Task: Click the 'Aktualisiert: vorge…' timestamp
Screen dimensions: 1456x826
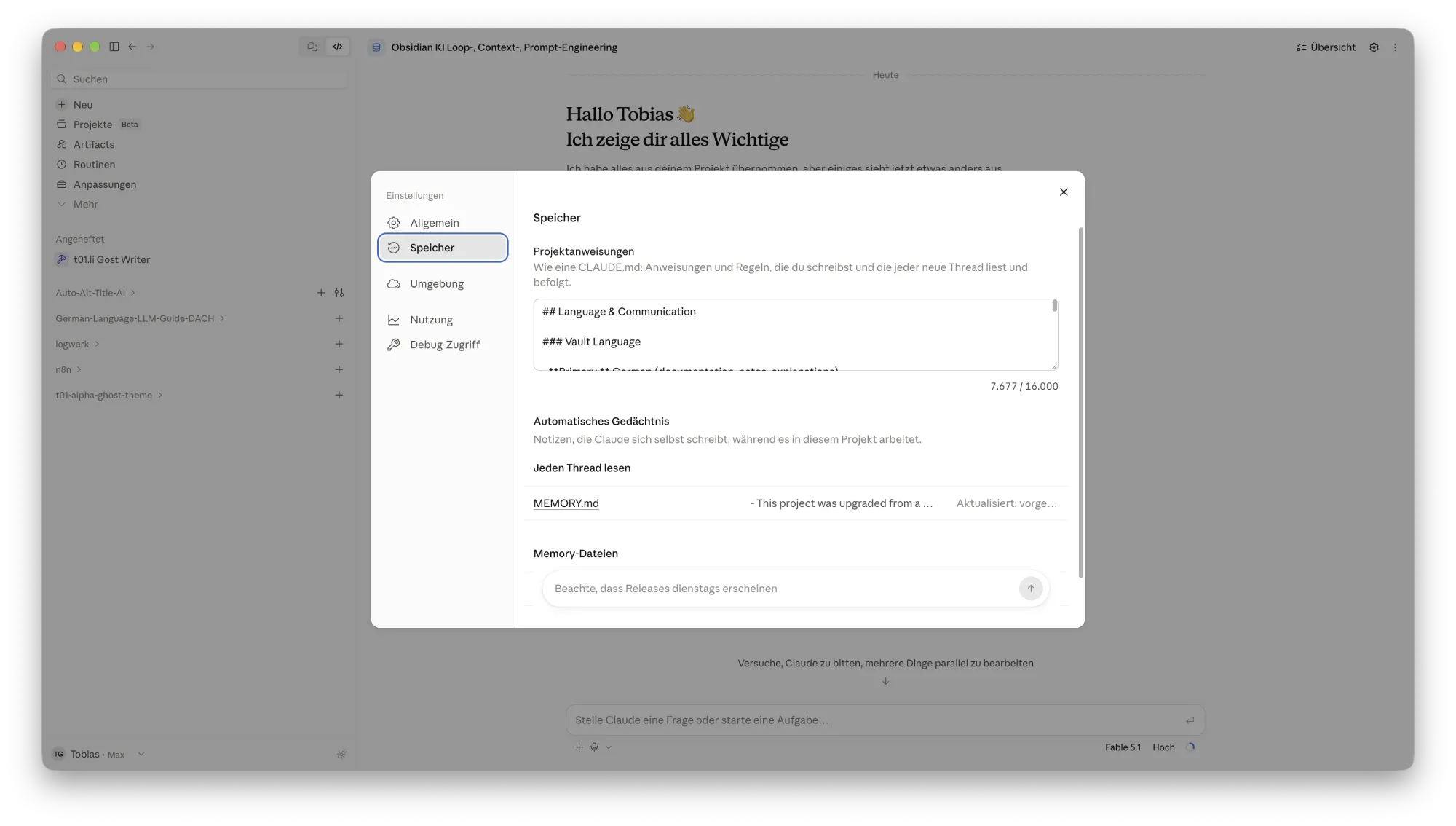Action: (x=1006, y=503)
